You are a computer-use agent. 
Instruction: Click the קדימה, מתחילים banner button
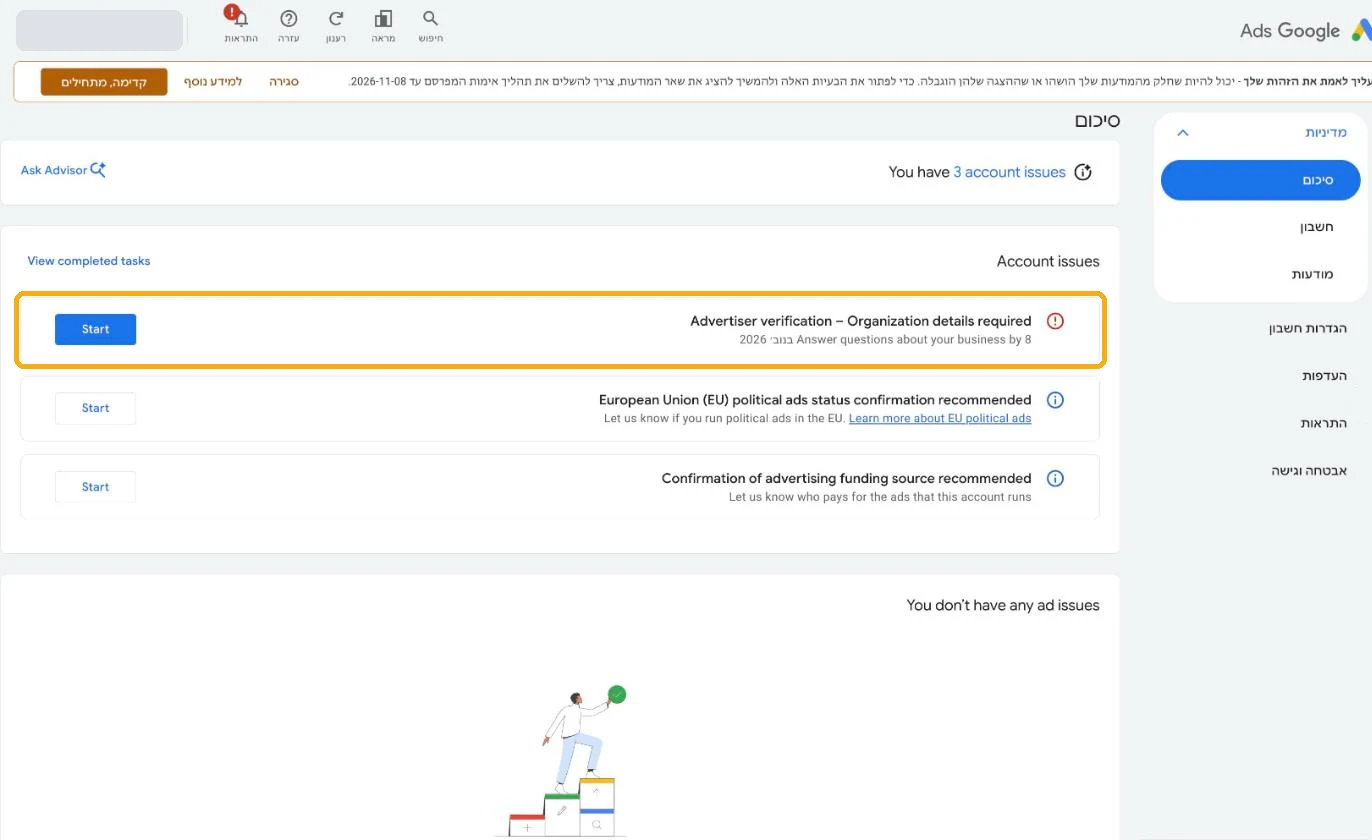(x=104, y=82)
